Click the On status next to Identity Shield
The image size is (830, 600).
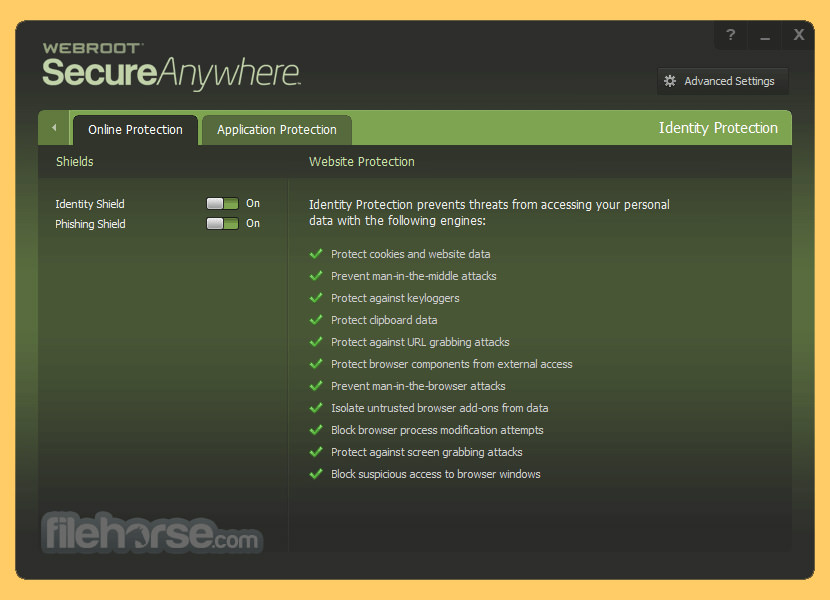pyautogui.click(x=253, y=203)
